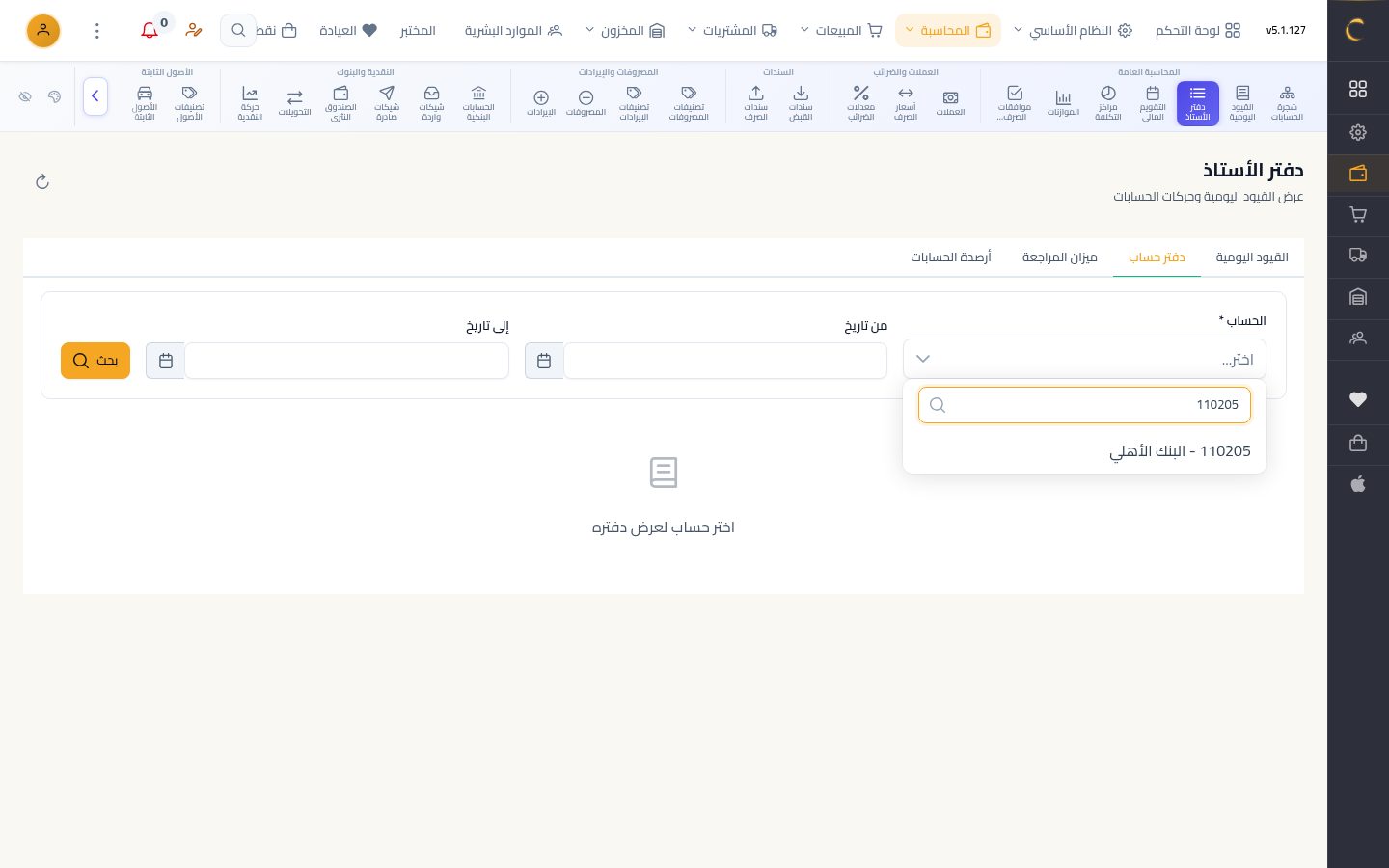Open شجرة الحسابات from the ribbon
This screenshot has width=1389, height=868.
[1287, 103]
